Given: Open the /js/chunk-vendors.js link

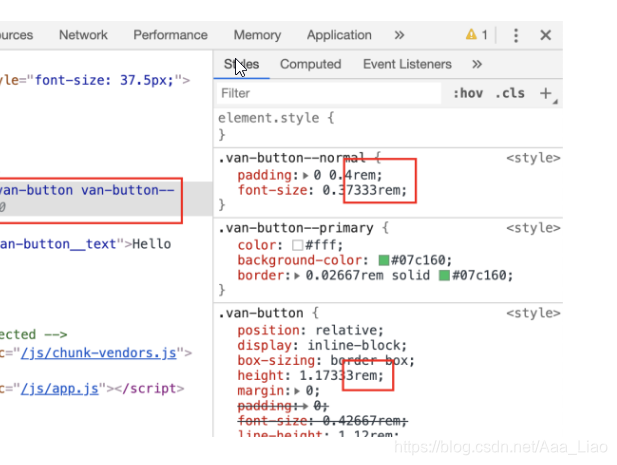Looking at the screenshot, I should pos(98,353).
